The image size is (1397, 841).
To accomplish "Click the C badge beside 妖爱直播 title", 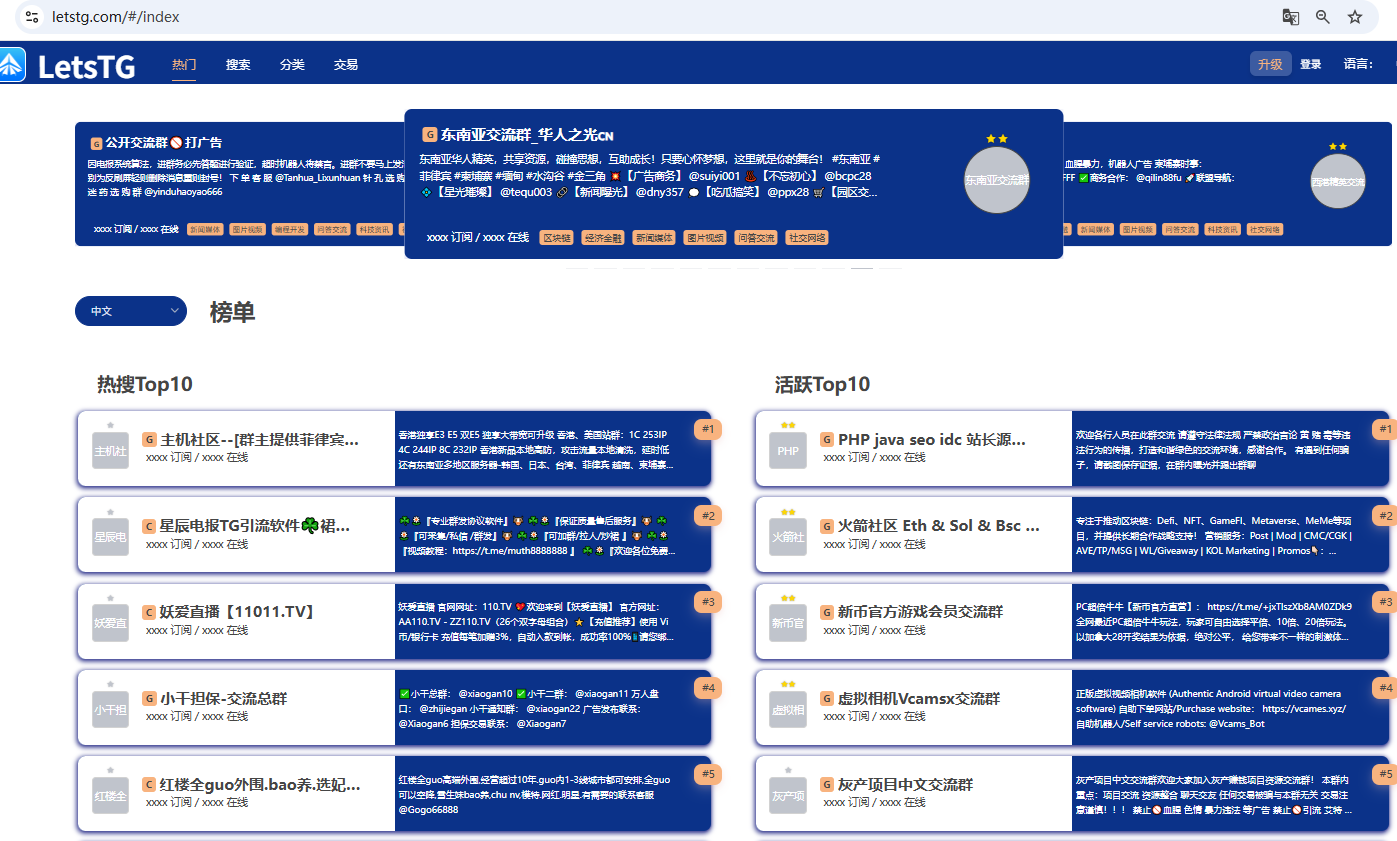I will tap(149, 612).
